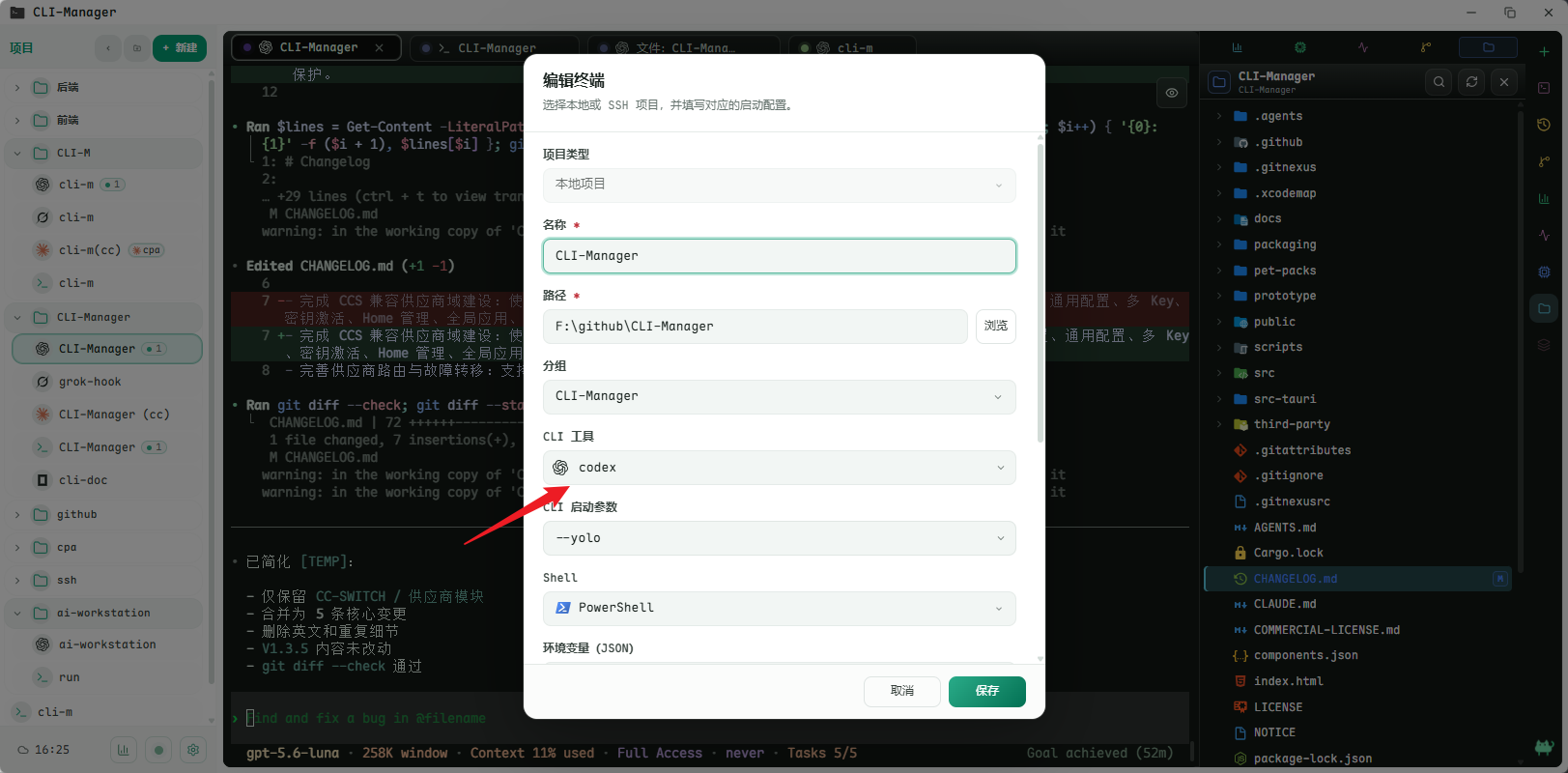Click the new folder group icon
1568x773 pixels.
(136, 48)
